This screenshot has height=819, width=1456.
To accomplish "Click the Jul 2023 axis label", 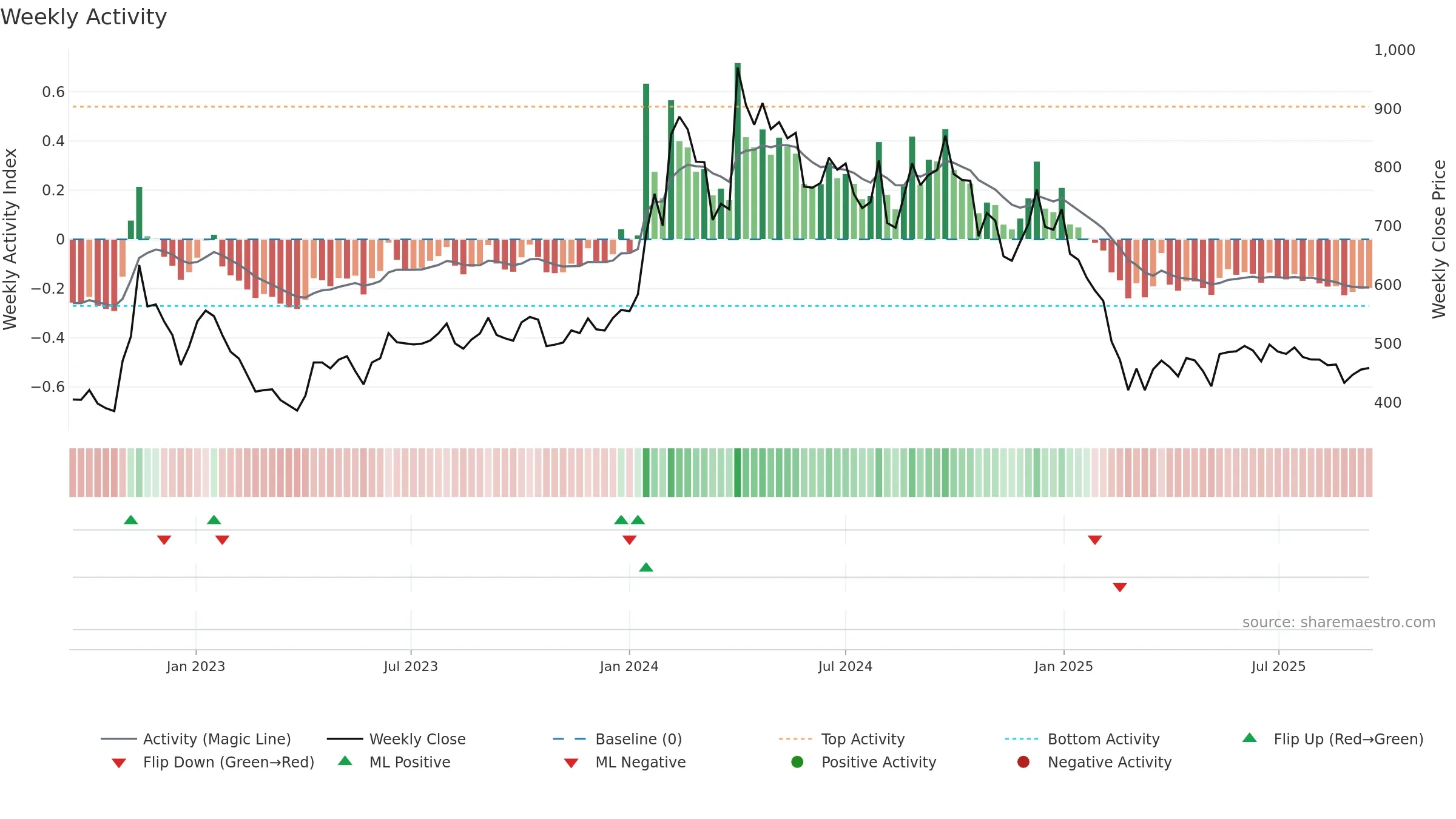I will pos(411,667).
